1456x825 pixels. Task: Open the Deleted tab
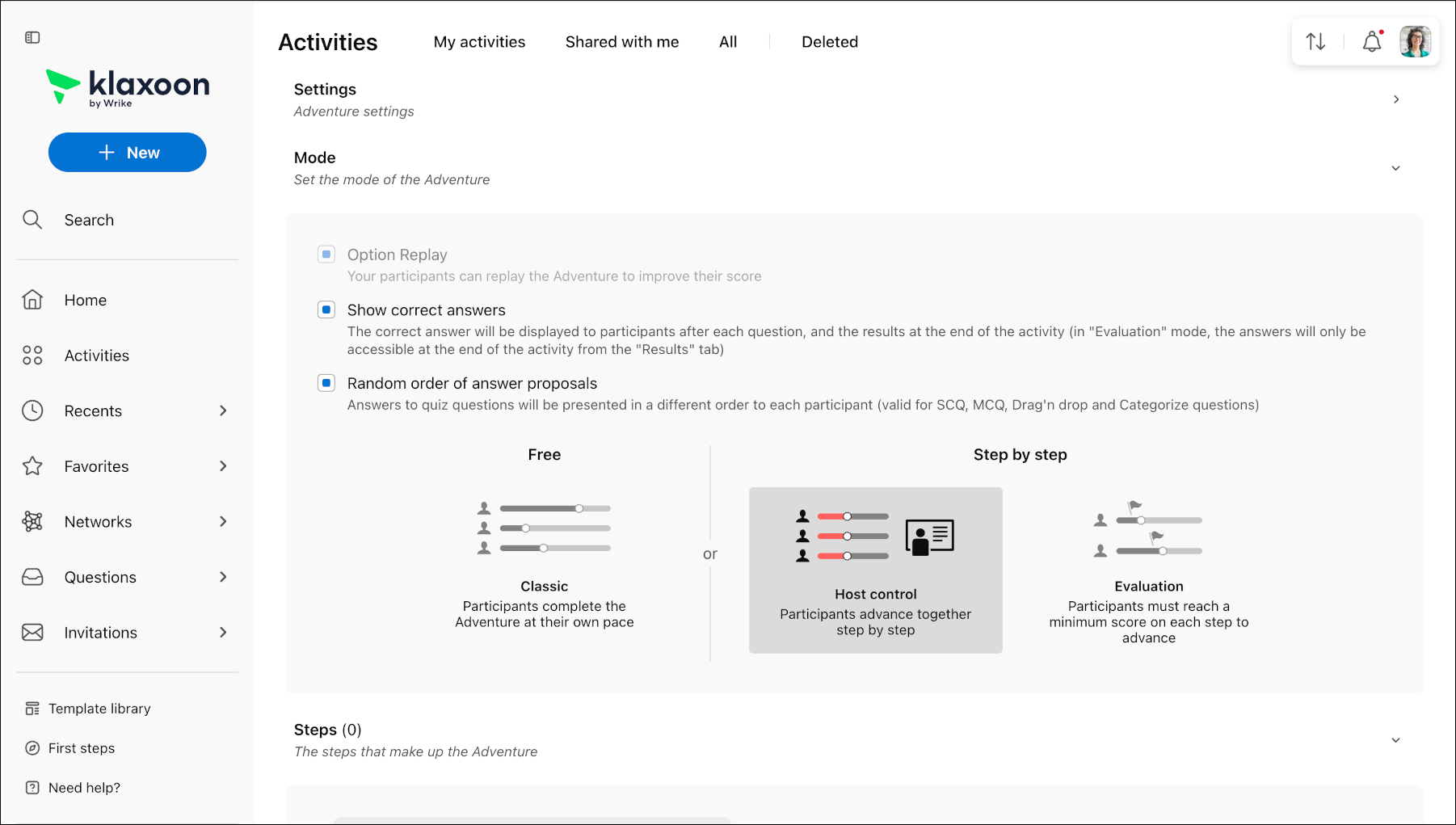click(830, 42)
